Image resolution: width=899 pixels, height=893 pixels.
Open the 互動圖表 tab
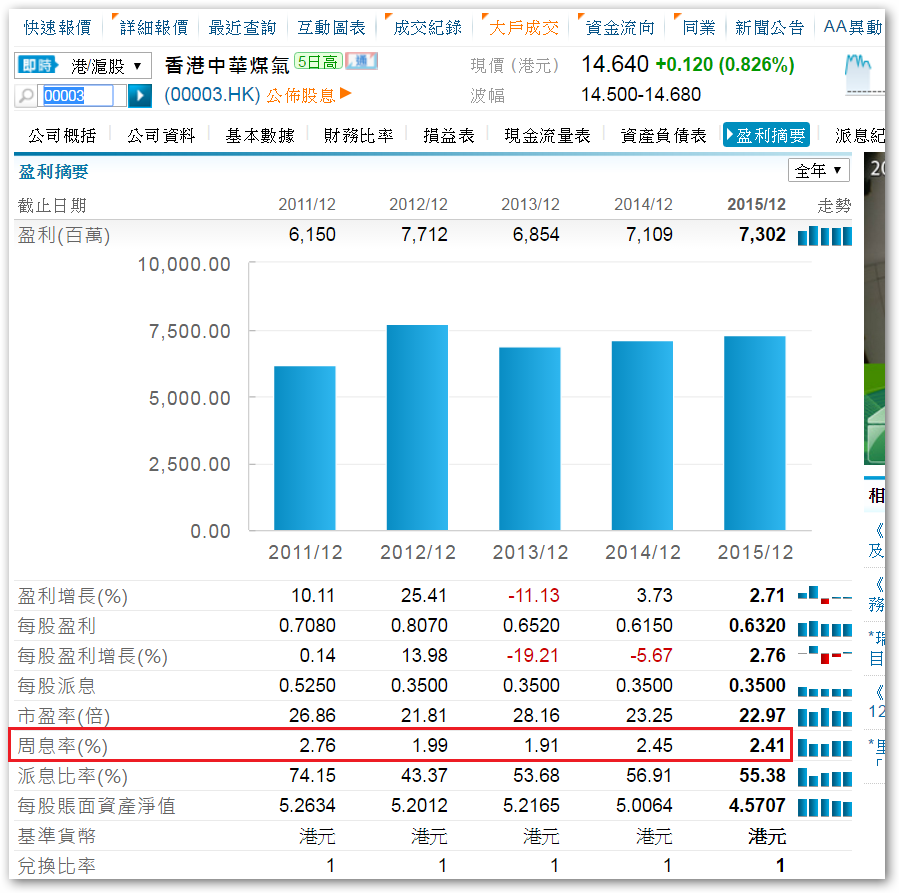[x=331, y=27]
